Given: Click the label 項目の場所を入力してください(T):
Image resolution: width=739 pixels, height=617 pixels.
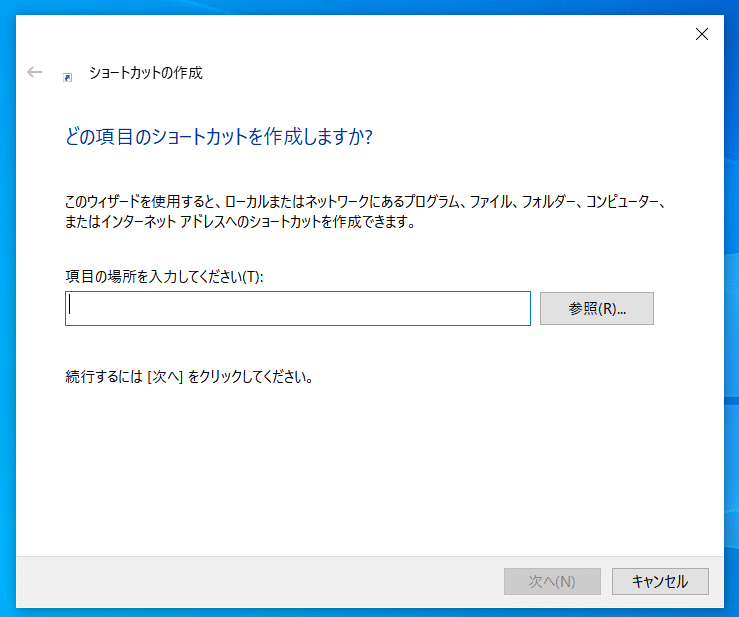Looking at the screenshot, I should [164, 276].
